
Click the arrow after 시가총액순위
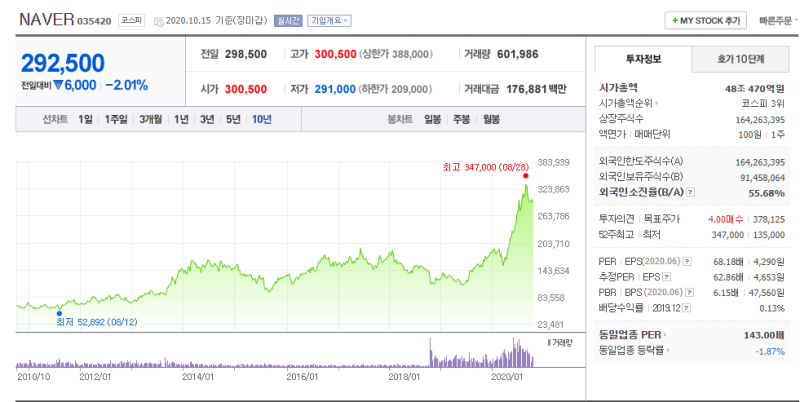(x=656, y=104)
